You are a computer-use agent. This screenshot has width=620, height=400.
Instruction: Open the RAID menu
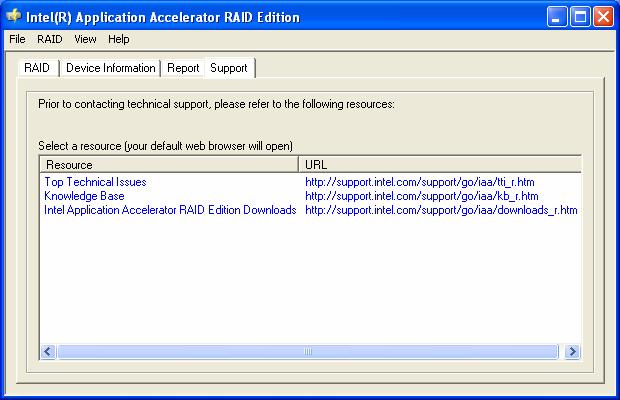click(49, 39)
